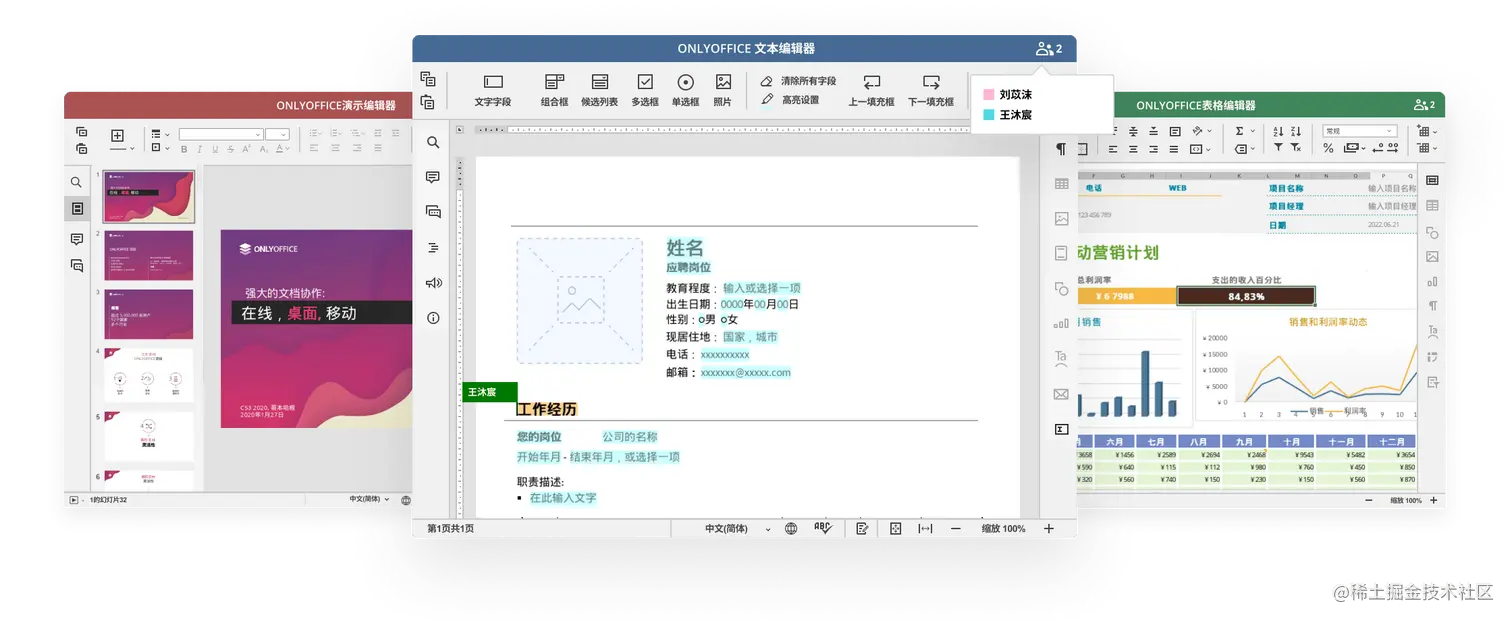1512x621 pixels.
Task: Open header and footer settings in document editor
Action: click(1061, 254)
